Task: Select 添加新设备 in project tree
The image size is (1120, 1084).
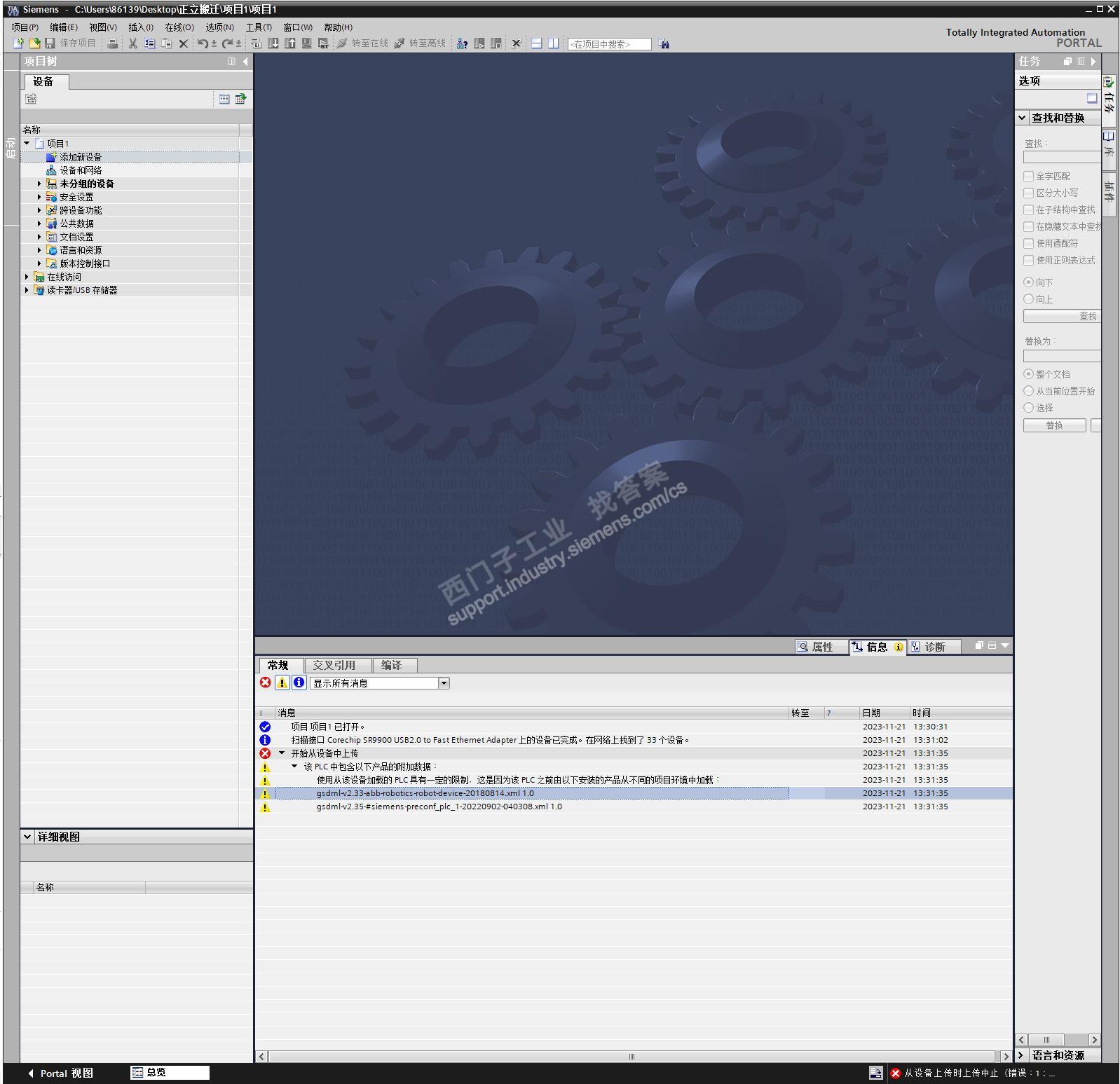Action: 81,157
